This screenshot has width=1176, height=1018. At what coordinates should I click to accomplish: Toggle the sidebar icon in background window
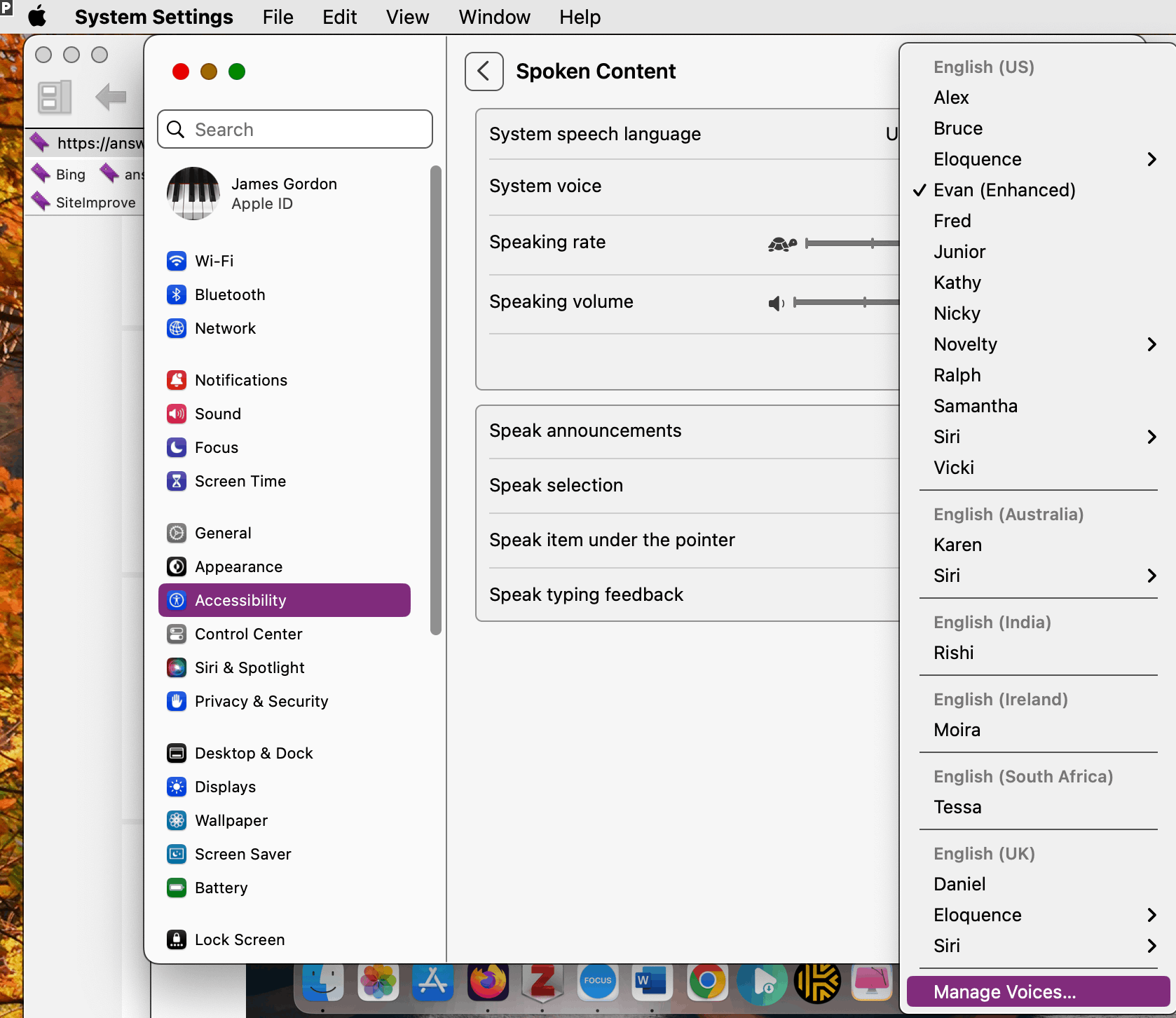54,97
